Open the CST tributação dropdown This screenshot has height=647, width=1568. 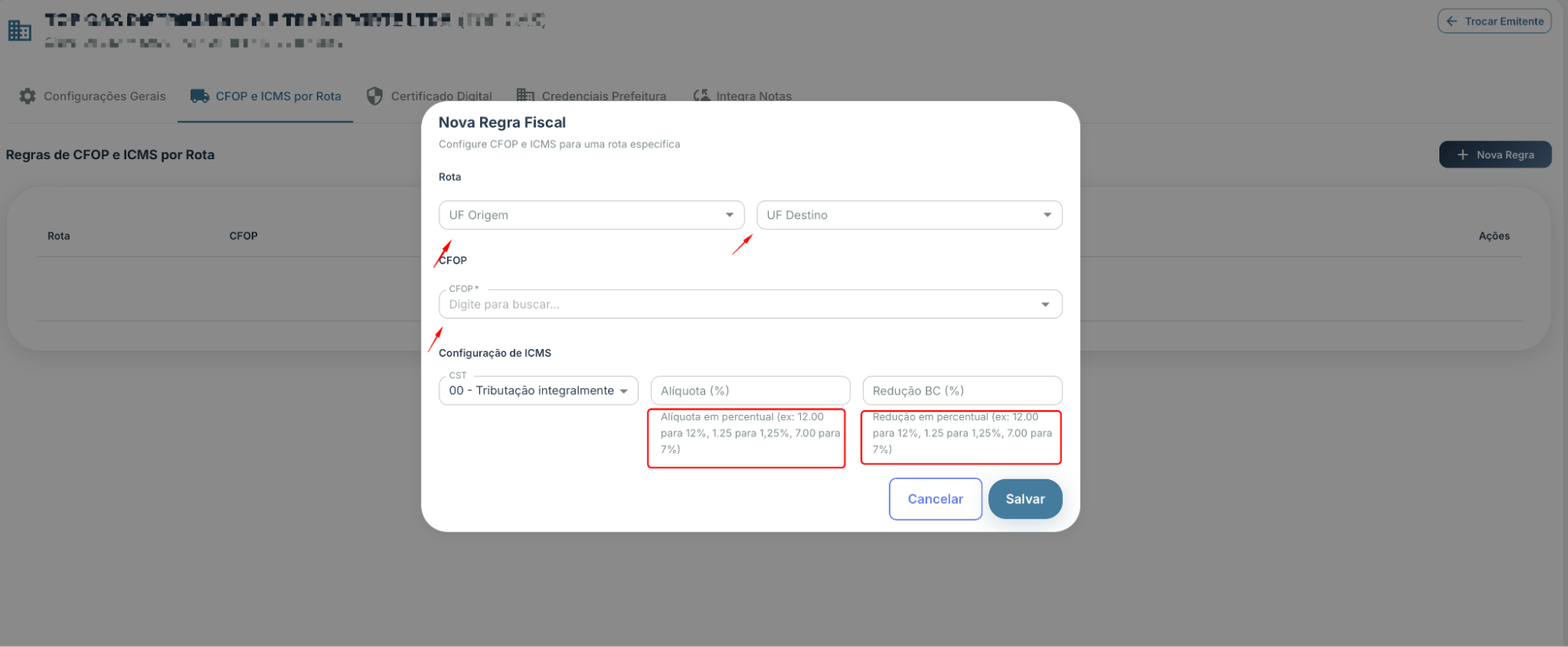[x=538, y=391]
